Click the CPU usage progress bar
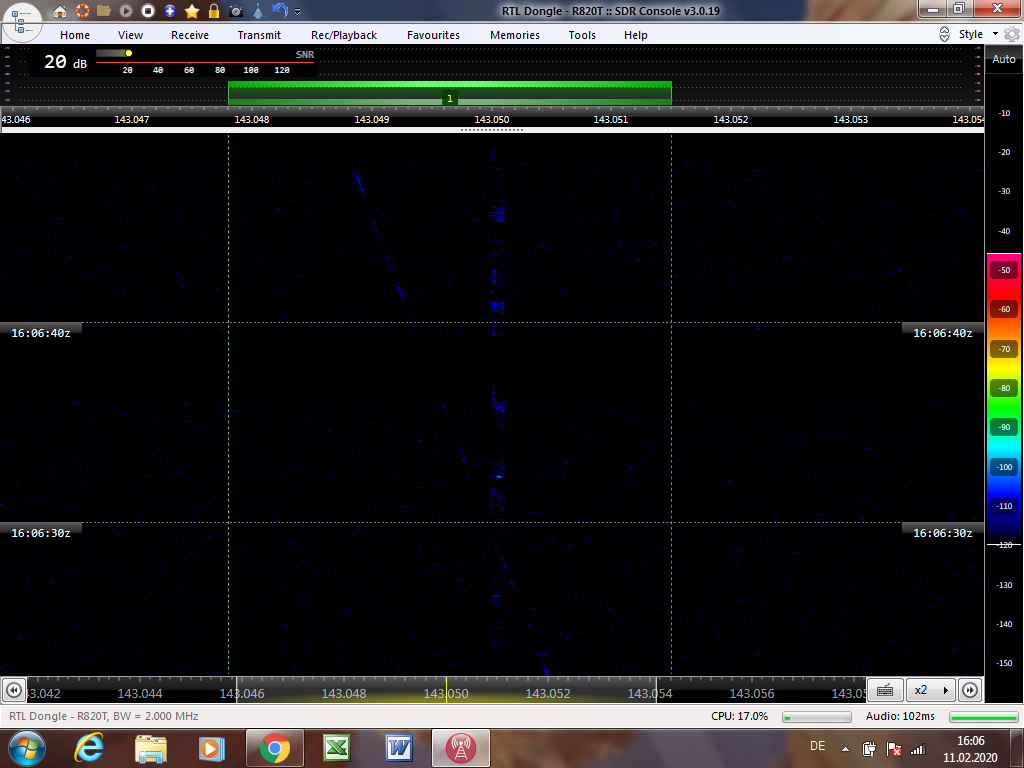This screenshot has height=768, width=1024. [817, 717]
